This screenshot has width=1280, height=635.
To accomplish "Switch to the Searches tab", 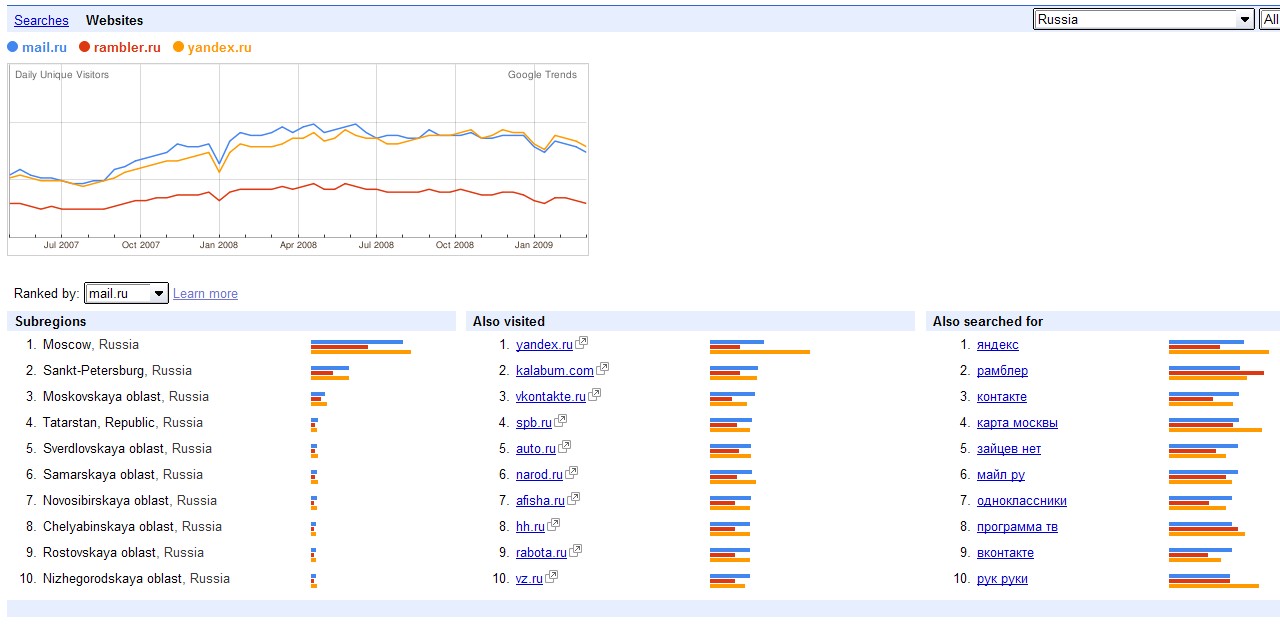I will click(41, 20).
